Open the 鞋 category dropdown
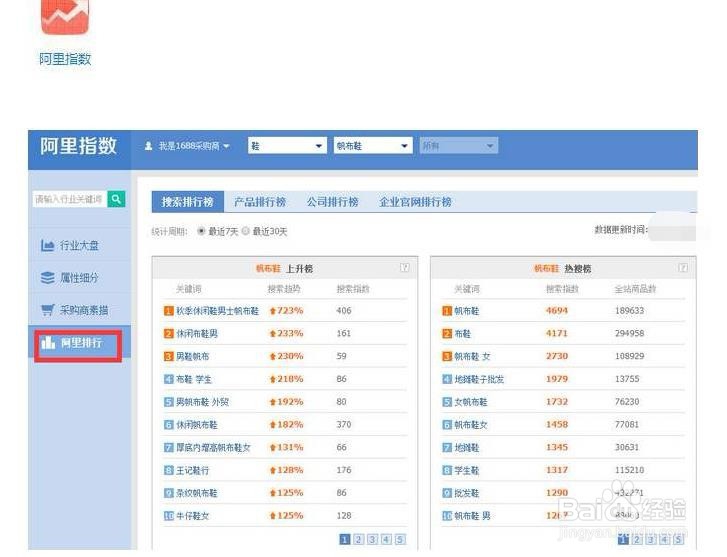Viewport: 727px width, 557px height. 287,146
